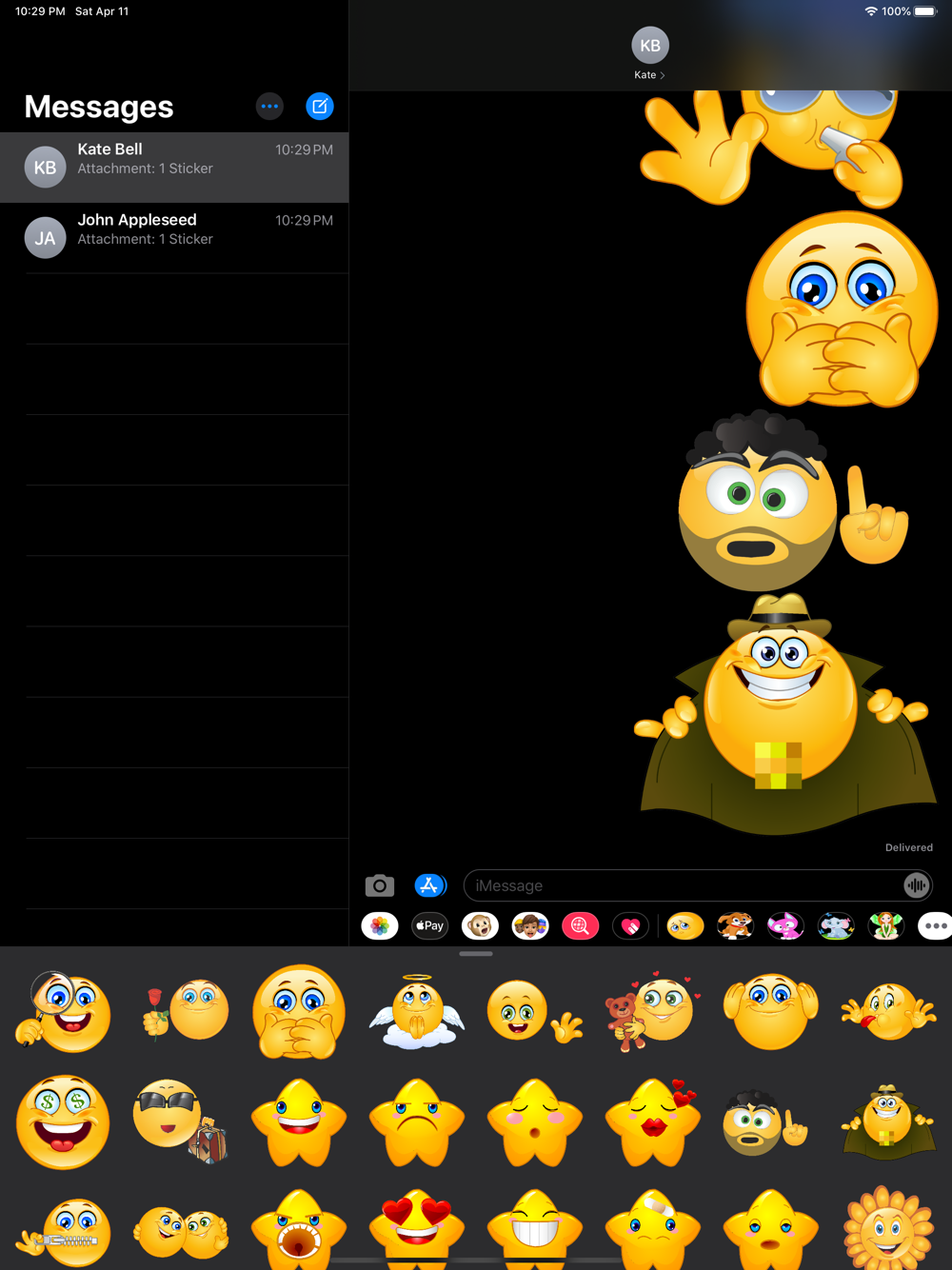Pick the praying angel emoji sticker
The width and height of the screenshot is (952, 1270).
(x=417, y=1011)
